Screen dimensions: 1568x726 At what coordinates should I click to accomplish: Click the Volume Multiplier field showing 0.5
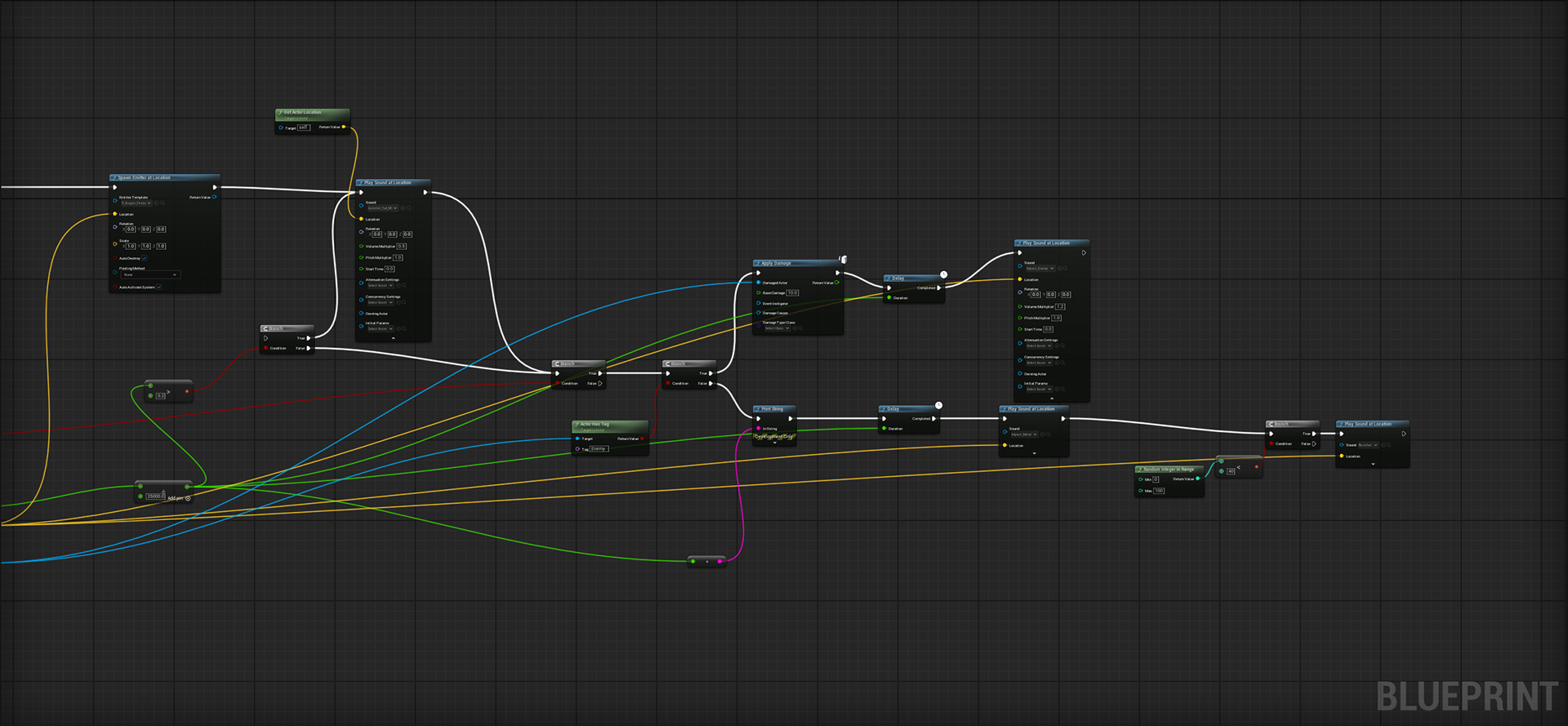(x=402, y=247)
